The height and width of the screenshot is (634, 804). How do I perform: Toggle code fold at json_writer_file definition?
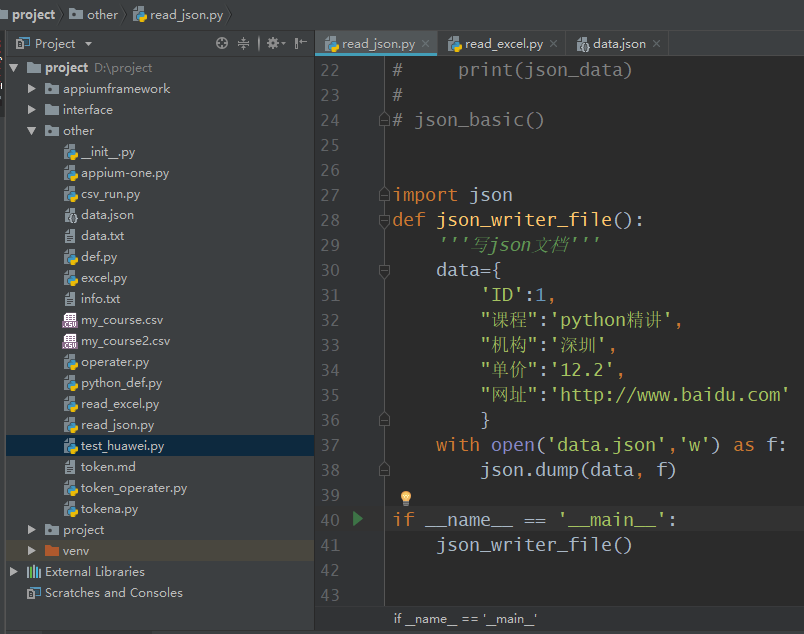tap(384, 220)
